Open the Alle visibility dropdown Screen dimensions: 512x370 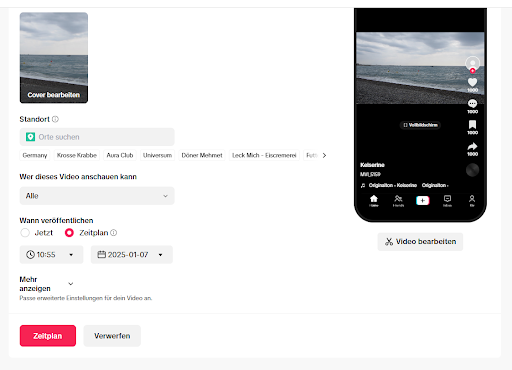pos(97,196)
